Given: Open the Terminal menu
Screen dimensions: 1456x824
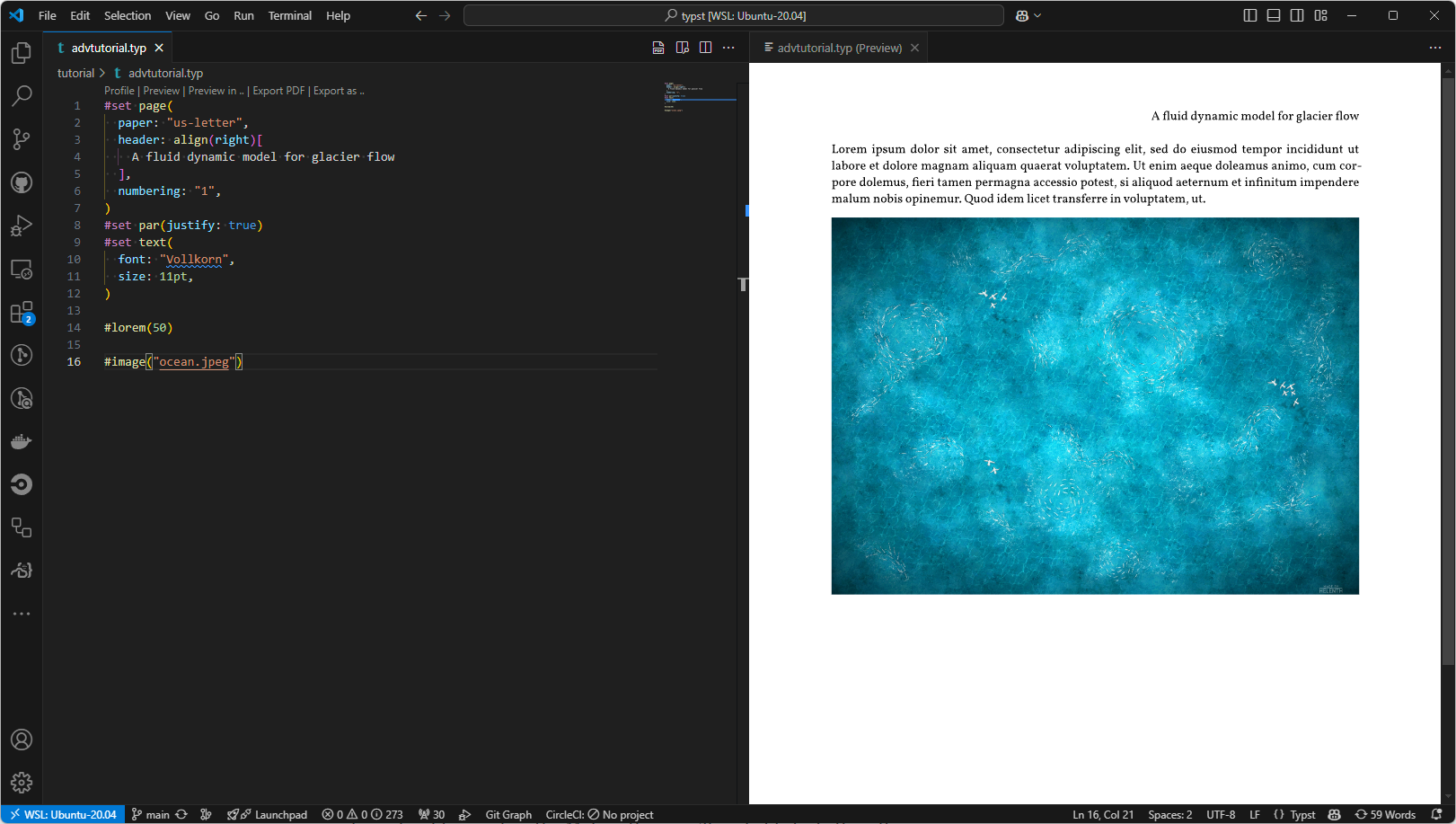Looking at the screenshot, I should [289, 15].
